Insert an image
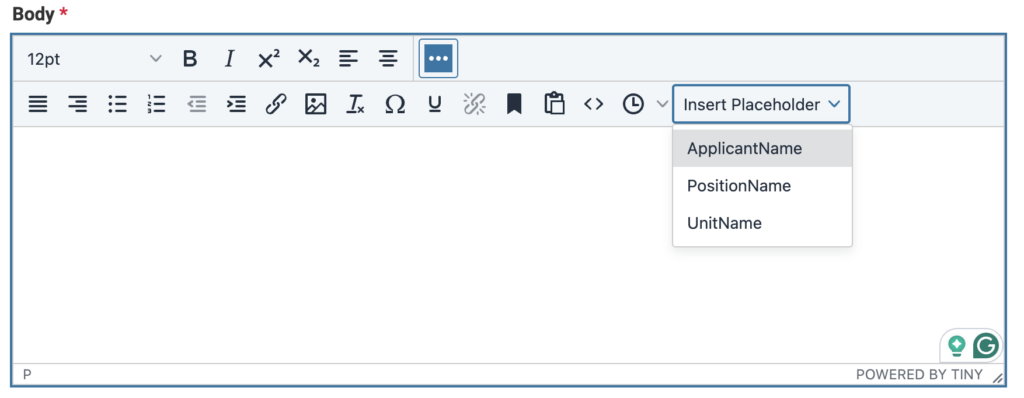Viewport: 1024px width, 398px height. [315, 104]
